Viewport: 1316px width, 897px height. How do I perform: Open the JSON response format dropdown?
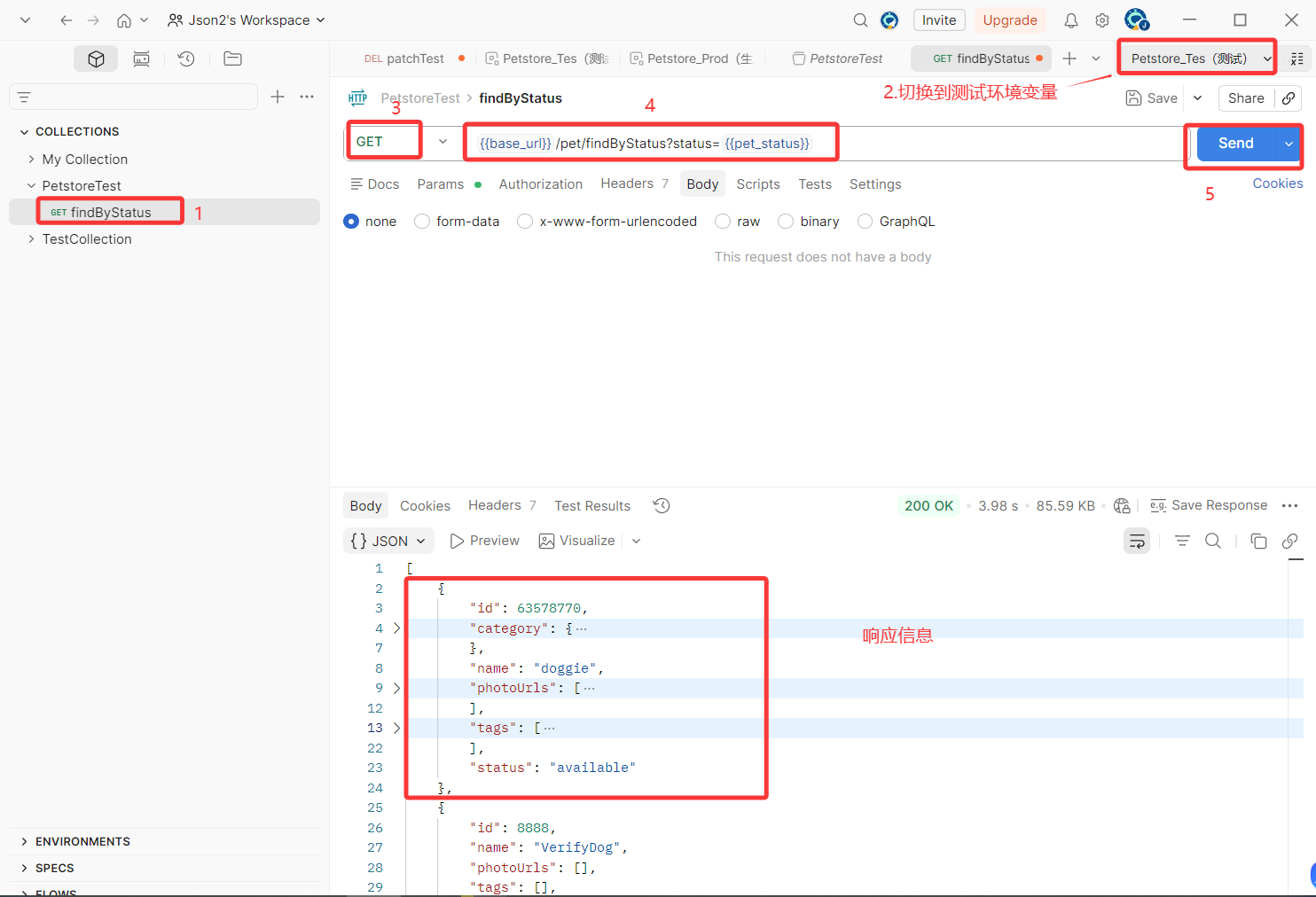(388, 541)
